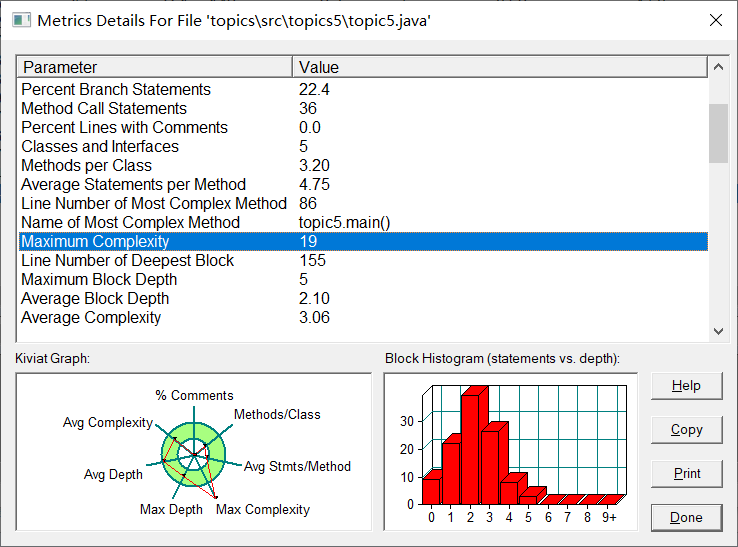
Task: Select the Average Block Depth row
Action: [362, 298]
